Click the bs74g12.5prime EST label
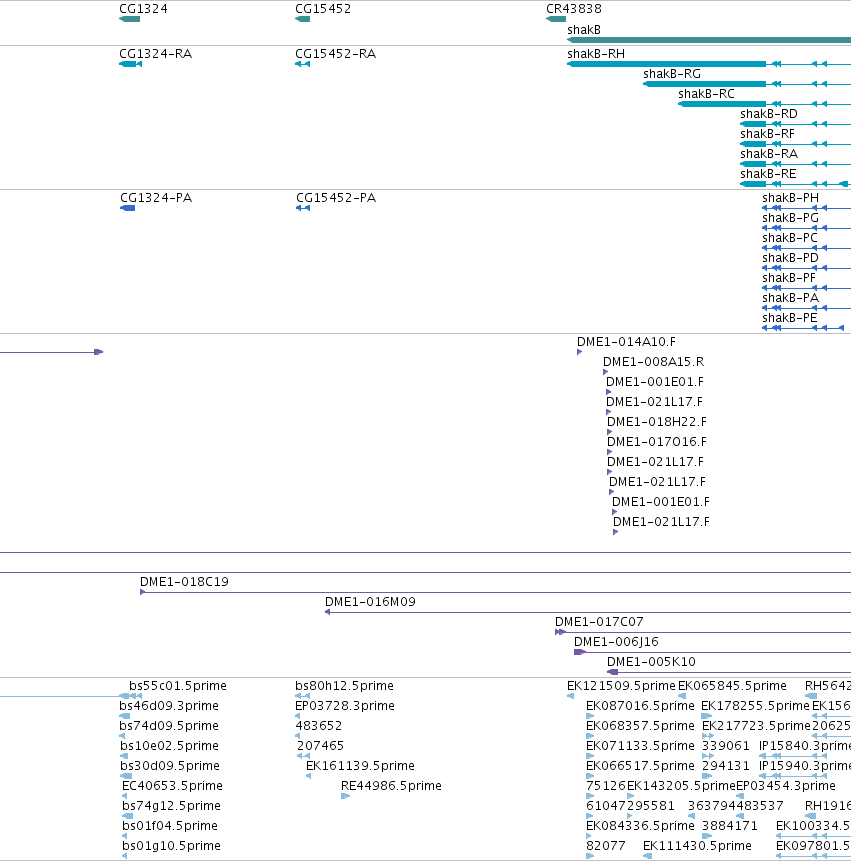The height and width of the screenshot is (861, 851). 171,806
